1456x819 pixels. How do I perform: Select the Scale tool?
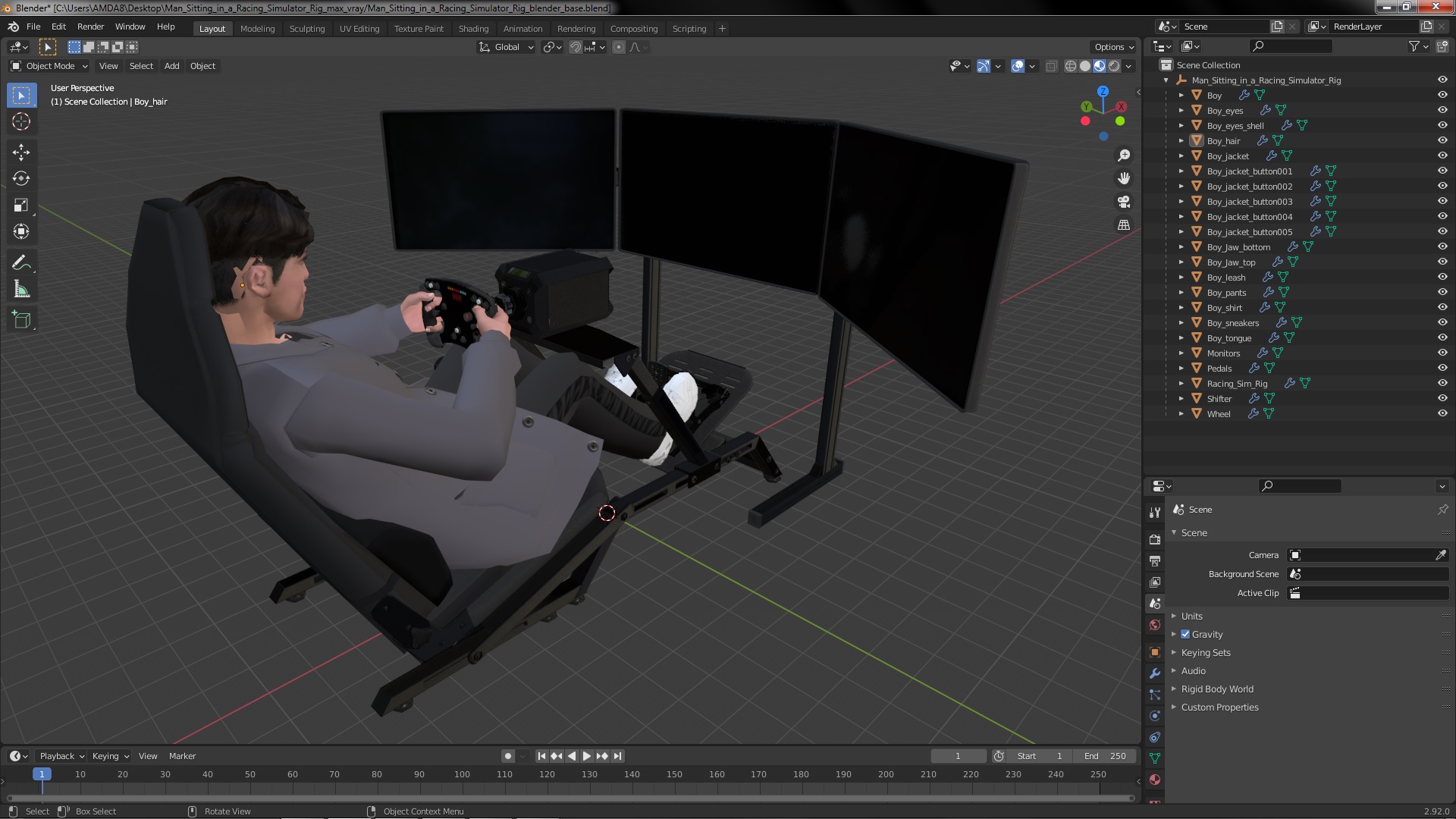tap(21, 206)
